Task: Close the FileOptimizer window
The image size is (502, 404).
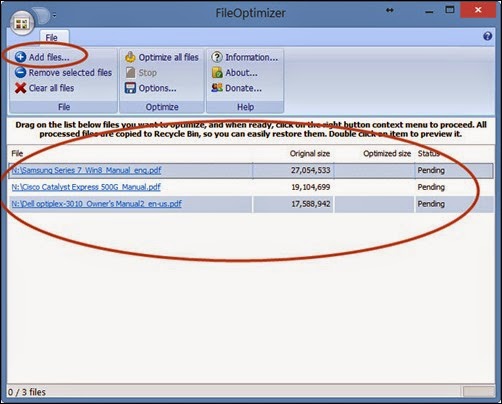Action: pos(478,10)
